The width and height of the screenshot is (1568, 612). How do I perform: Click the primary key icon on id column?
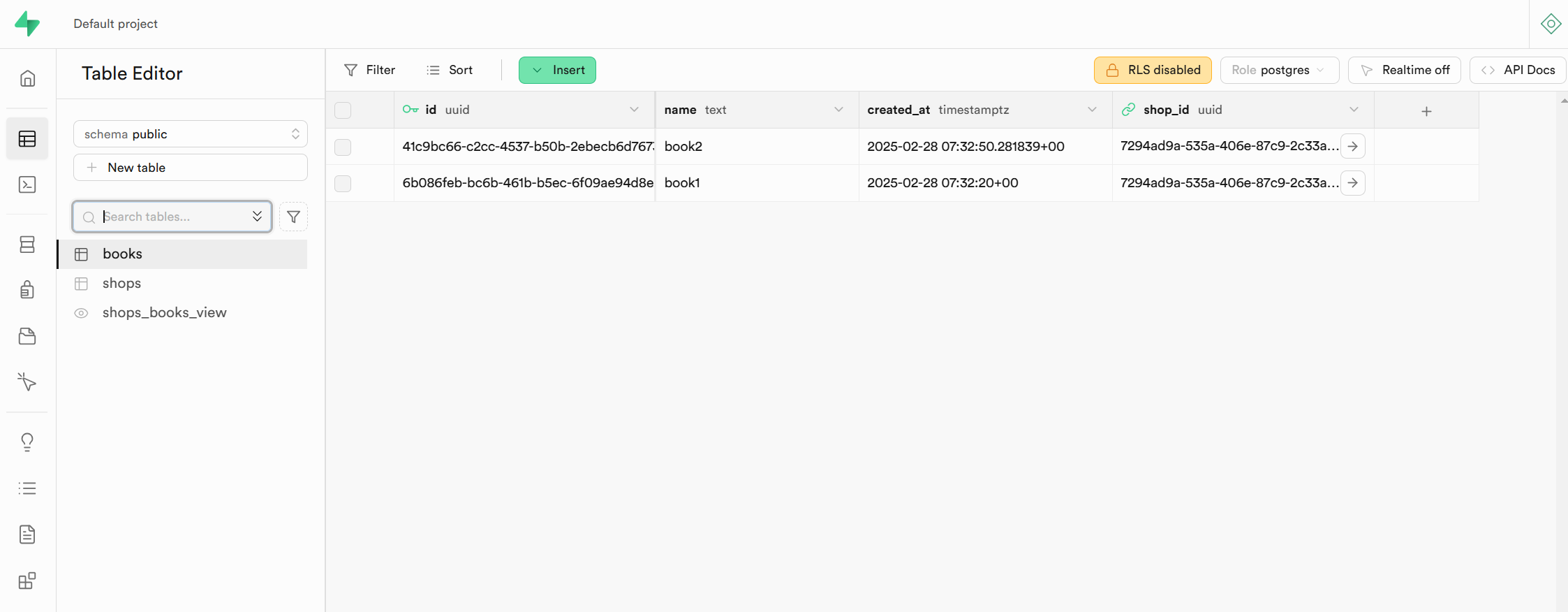(411, 110)
